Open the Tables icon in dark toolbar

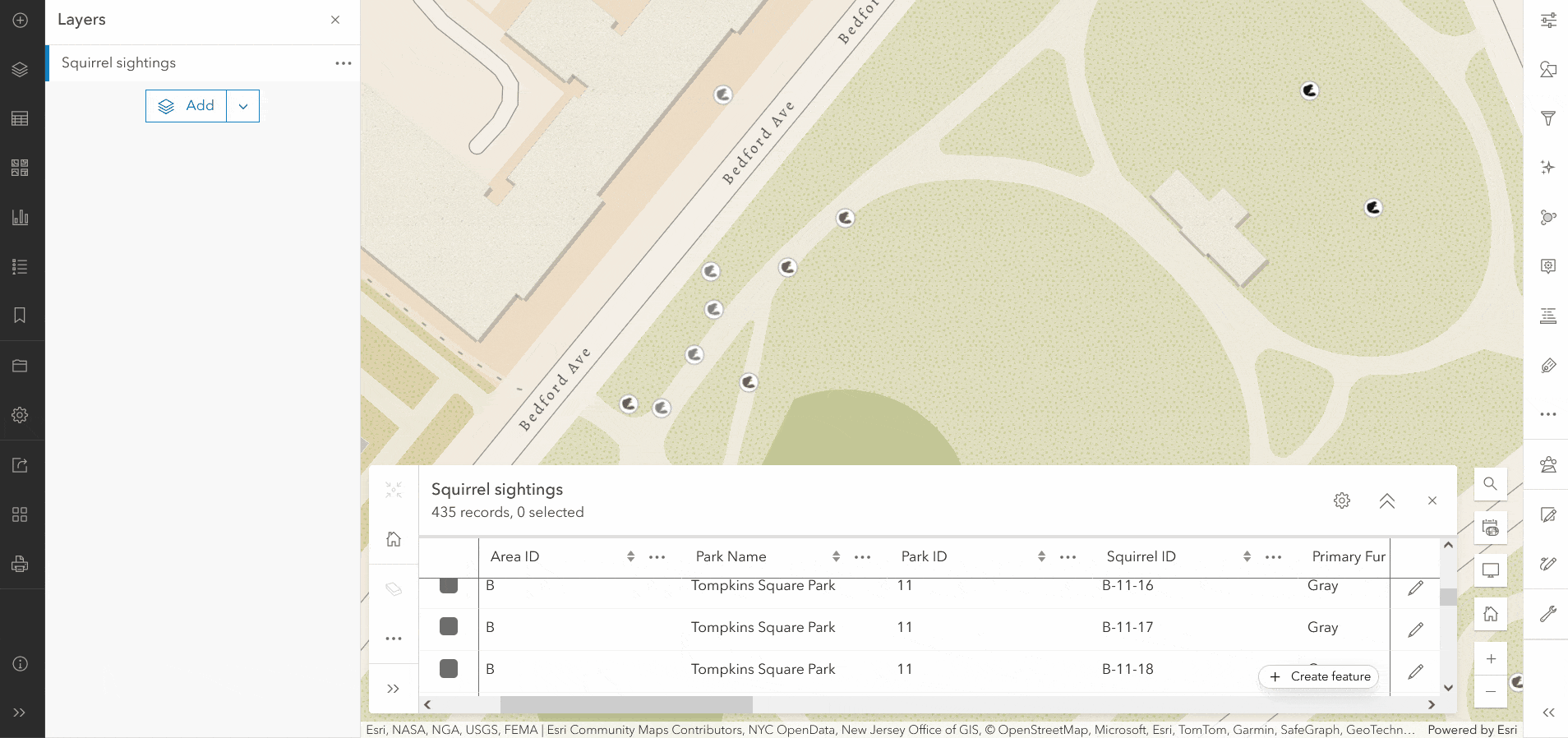[x=21, y=119]
